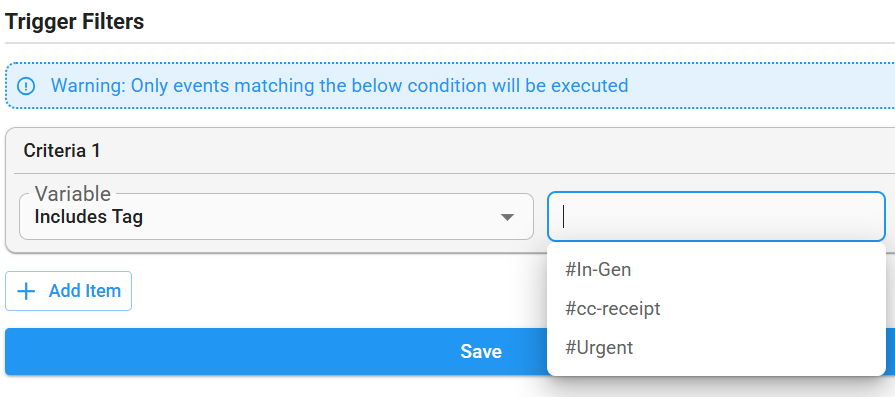This screenshot has height=397, width=895.
Task: Click the Trigger Filters section heading
Action: point(74,22)
